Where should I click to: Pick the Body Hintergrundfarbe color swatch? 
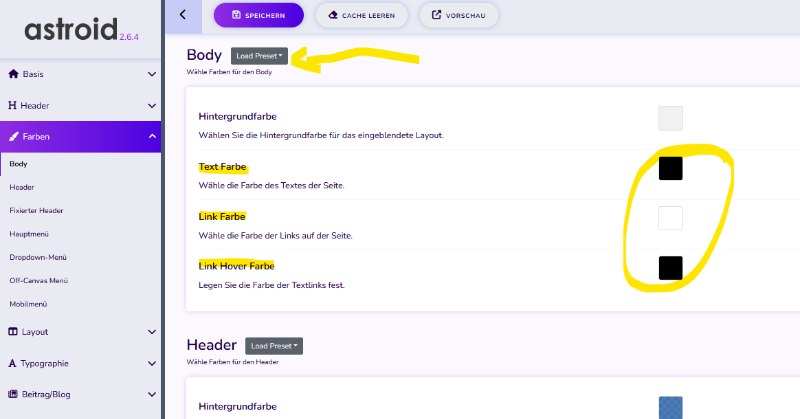coord(670,118)
